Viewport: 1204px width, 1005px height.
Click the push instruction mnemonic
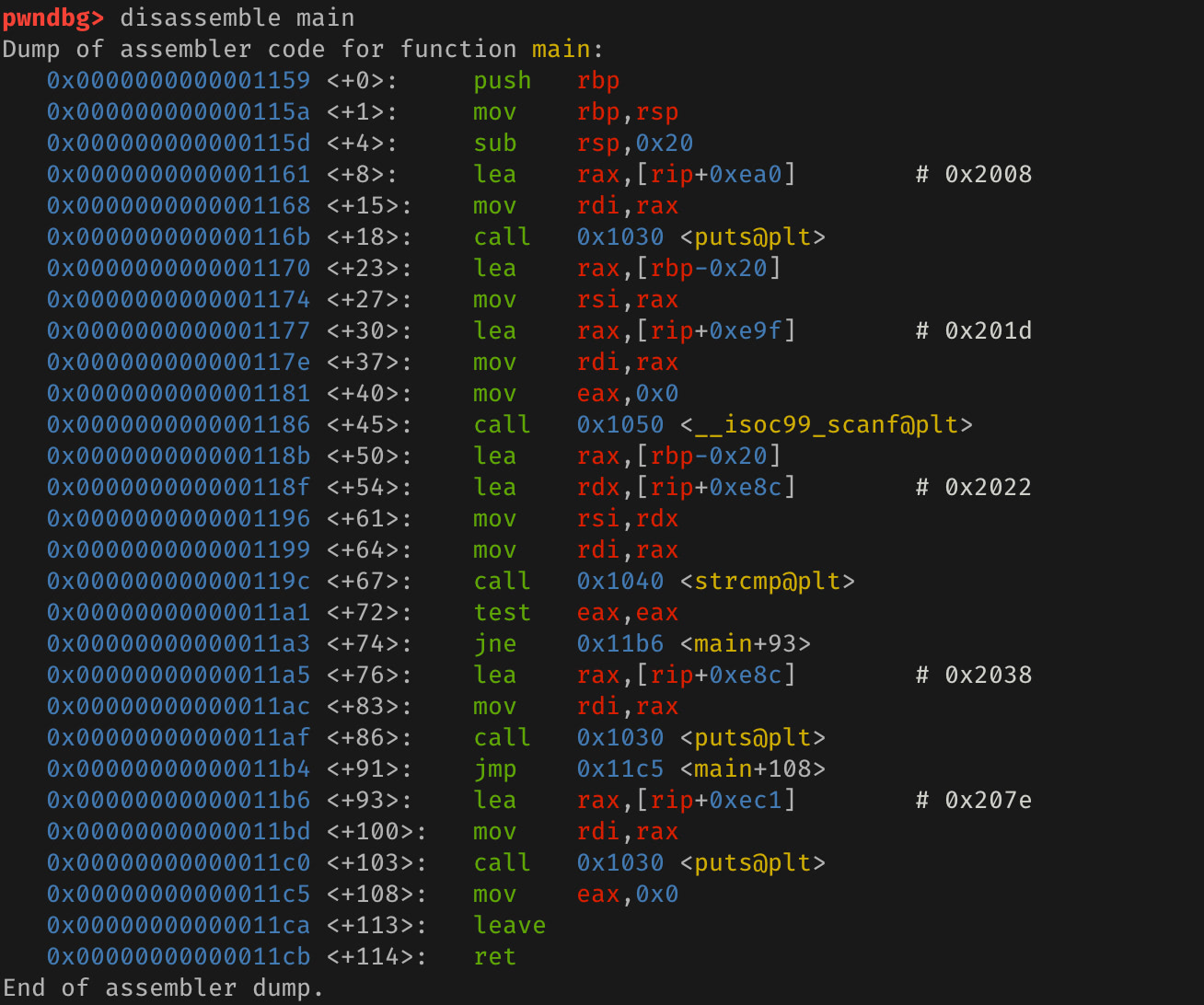(x=502, y=80)
